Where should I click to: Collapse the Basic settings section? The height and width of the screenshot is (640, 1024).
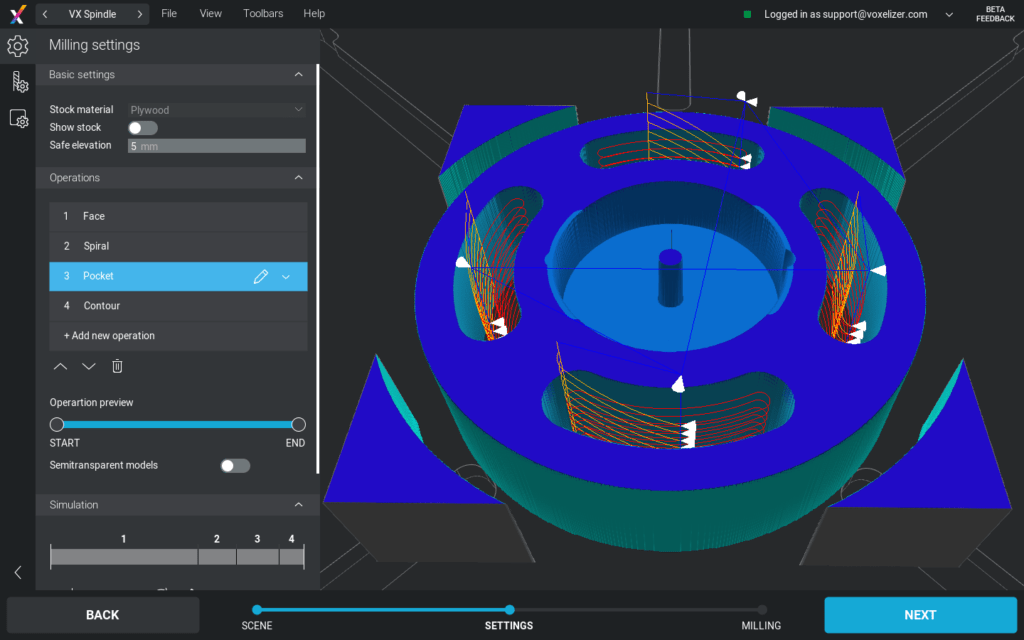(x=298, y=74)
